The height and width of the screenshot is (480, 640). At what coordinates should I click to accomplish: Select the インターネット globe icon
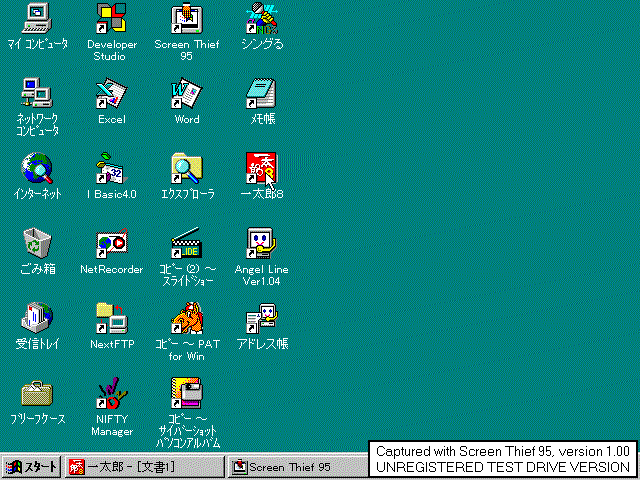click(x=37, y=168)
